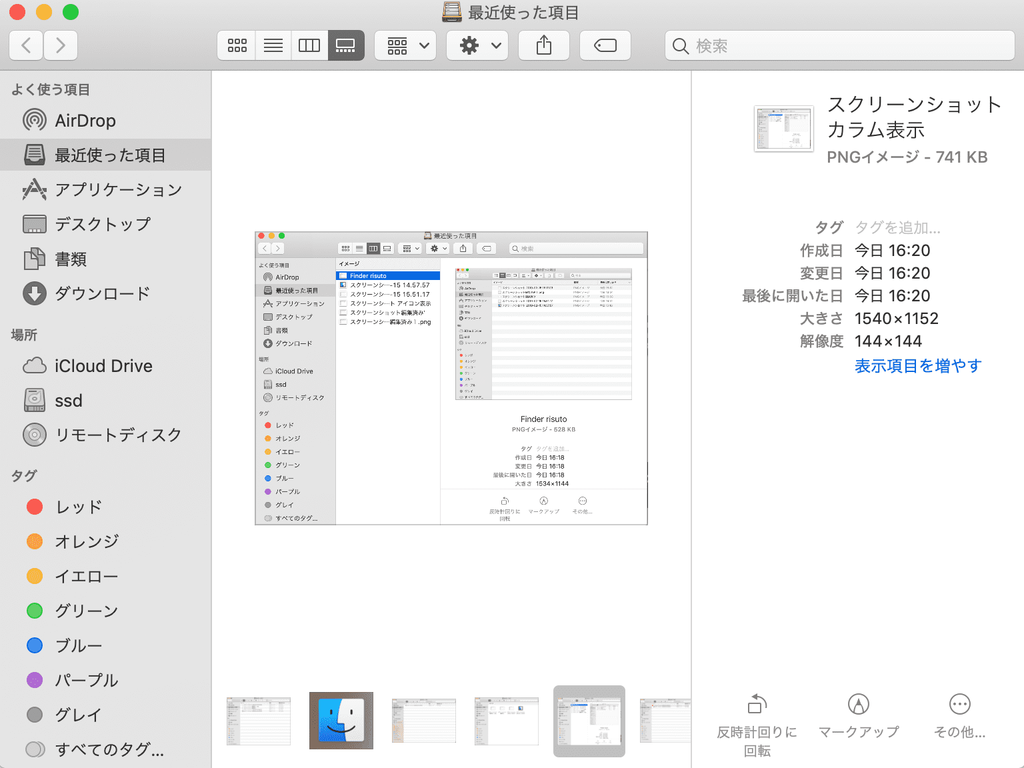This screenshot has height=768, width=1024.
Task: Click PNGイメージ - 741 KB text
Action: pyautogui.click(x=907, y=157)
